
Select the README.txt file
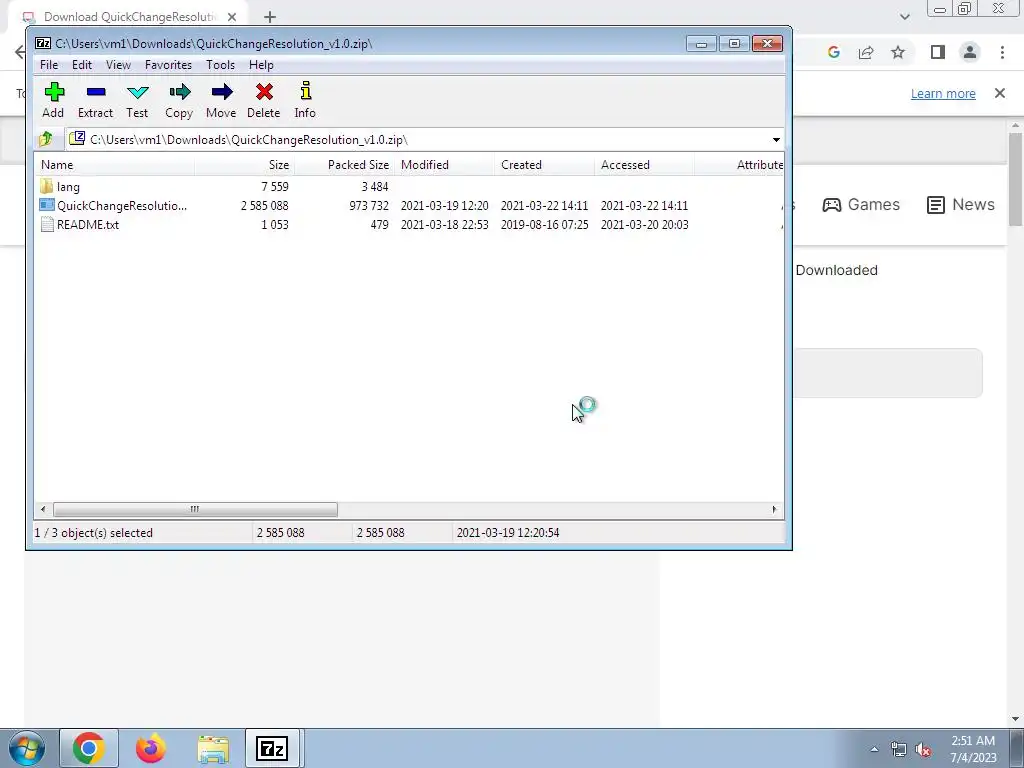click(x=80, y=225)
